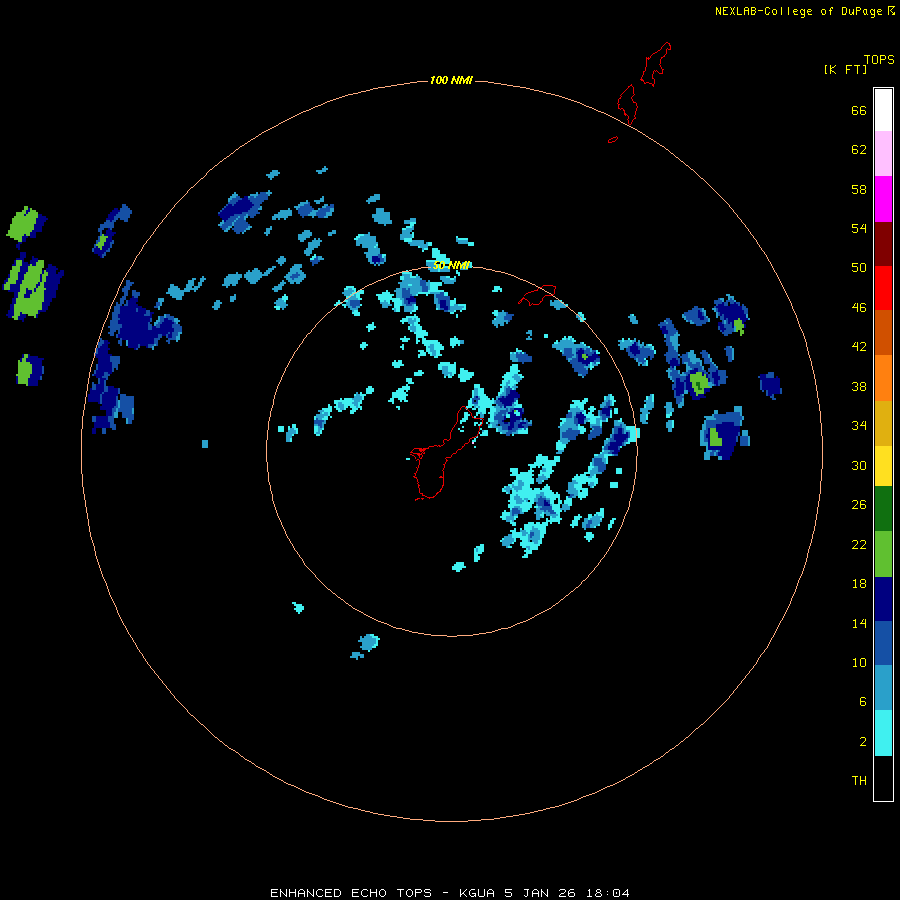Click the "NEXLAB-College of DuPage" credit text
Image resolution: width=900 pixels, height=900 pixels.
pos(798,11)
